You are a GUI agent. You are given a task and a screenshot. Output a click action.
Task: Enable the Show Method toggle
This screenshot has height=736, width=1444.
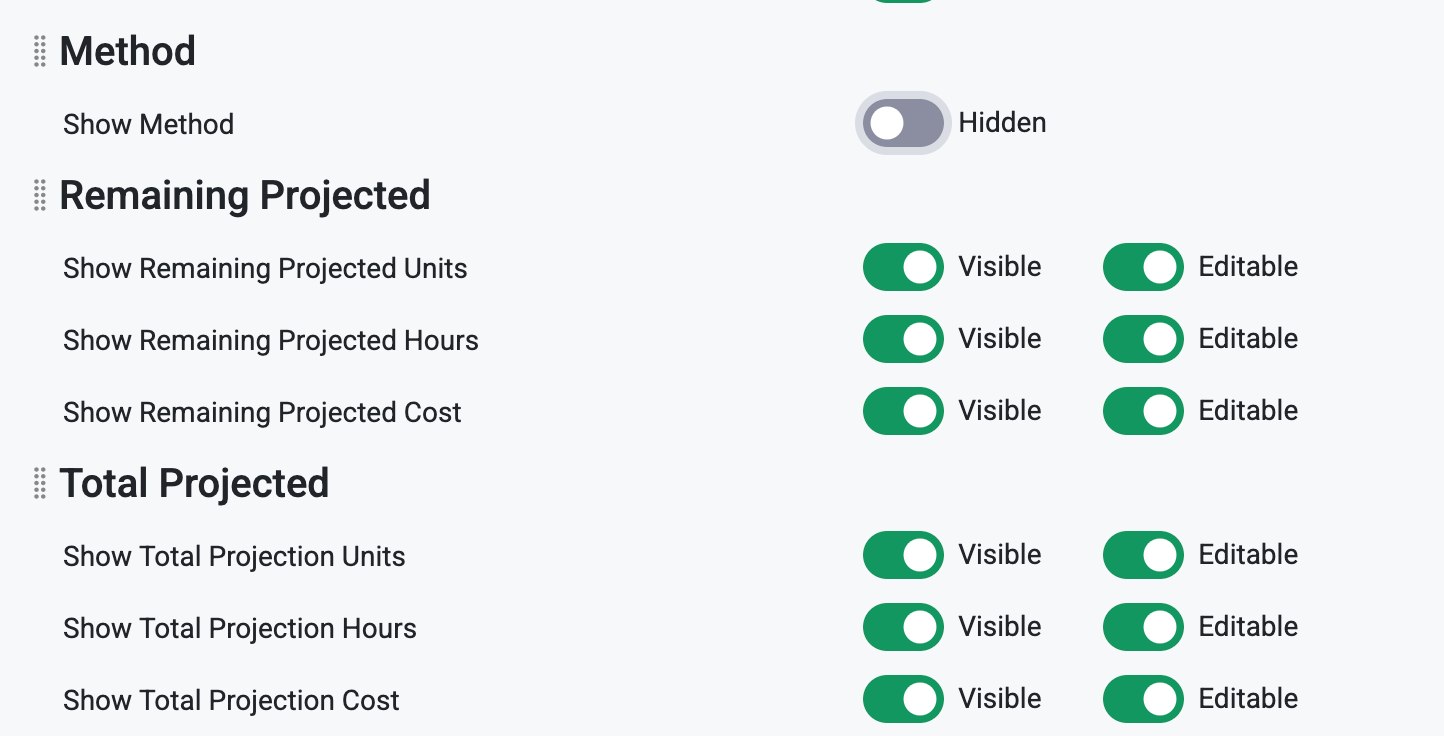pyautogui.click(x=903, y=123)
